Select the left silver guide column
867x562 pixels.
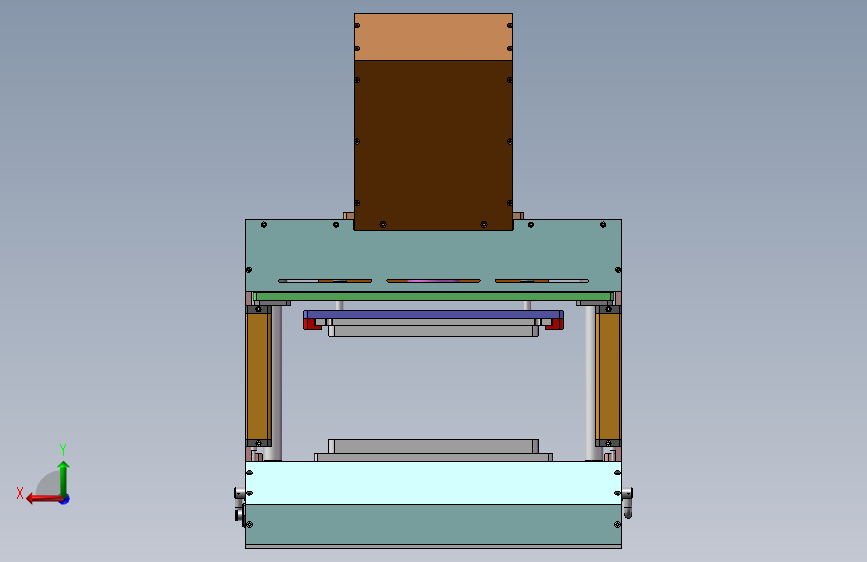pyautogui.click(x=276, y=383)
